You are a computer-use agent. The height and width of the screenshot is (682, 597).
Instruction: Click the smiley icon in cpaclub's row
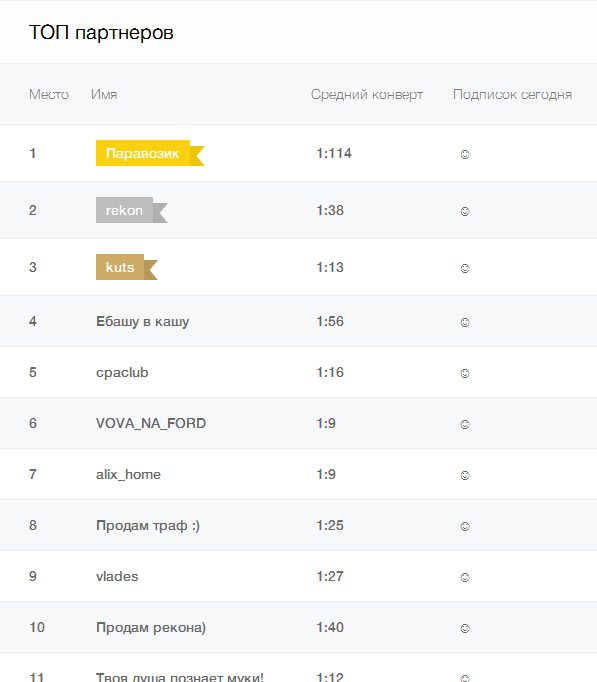465,373
